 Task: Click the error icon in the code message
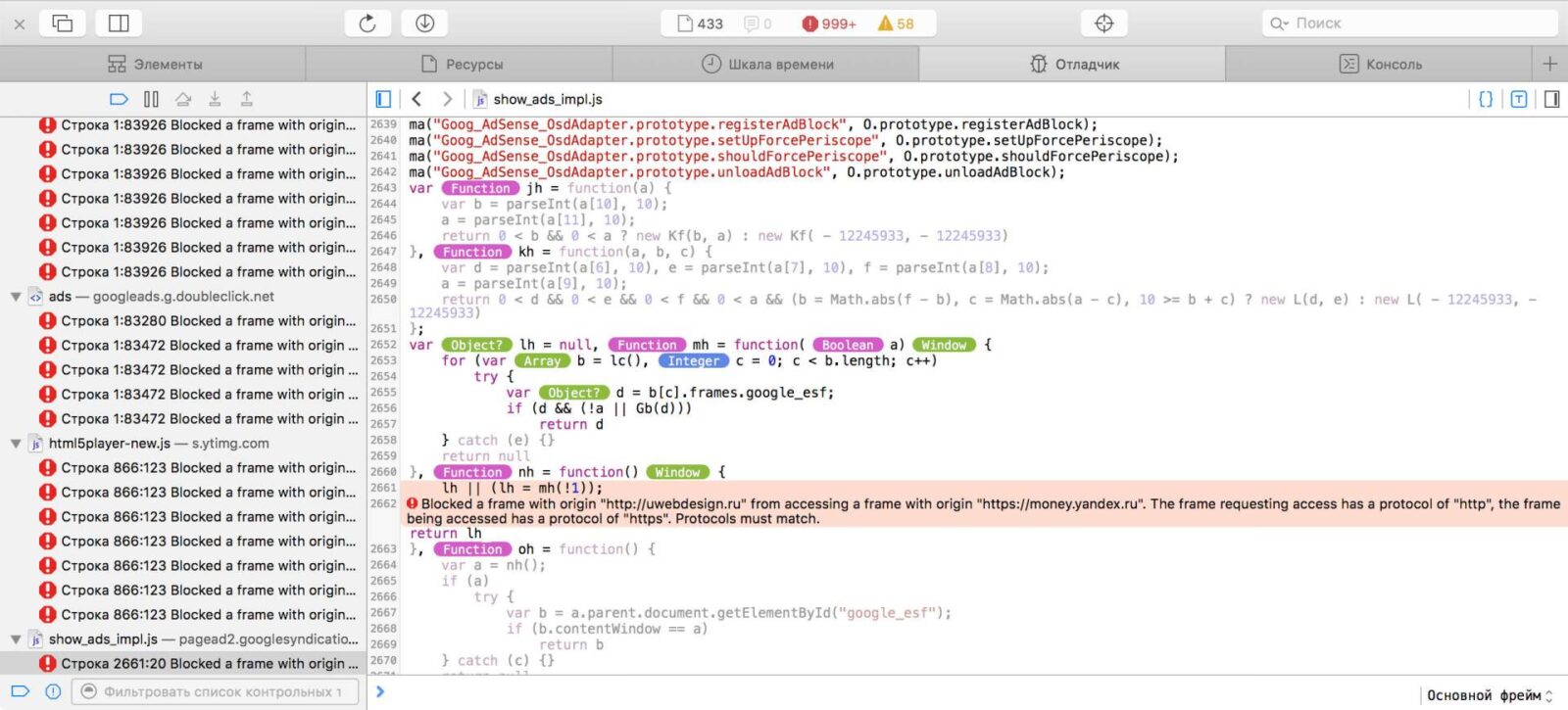click(x=413, y=503)
